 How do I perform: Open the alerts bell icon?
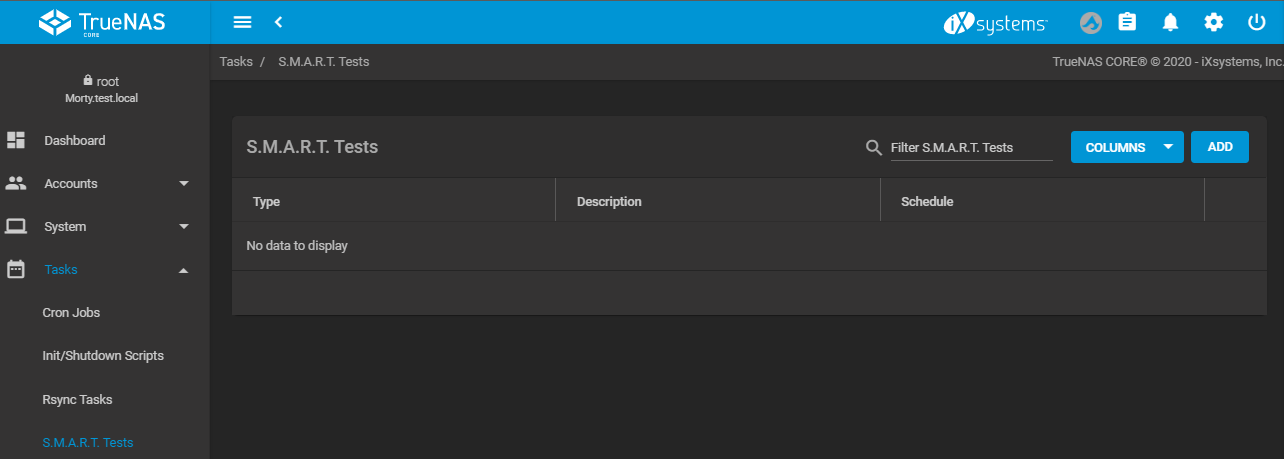[x=1169, y=22]
